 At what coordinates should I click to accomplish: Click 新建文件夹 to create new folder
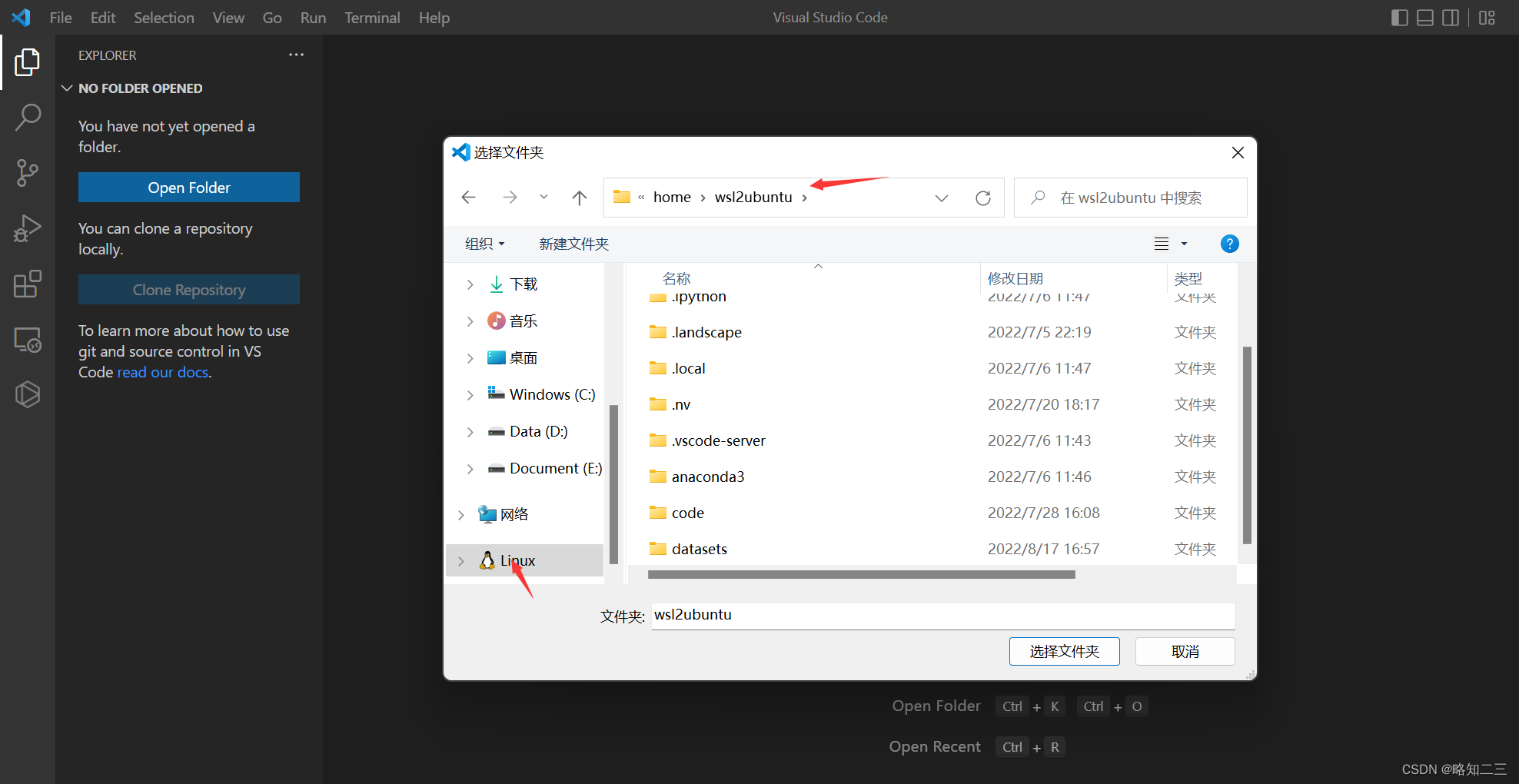tap(574, 244)
